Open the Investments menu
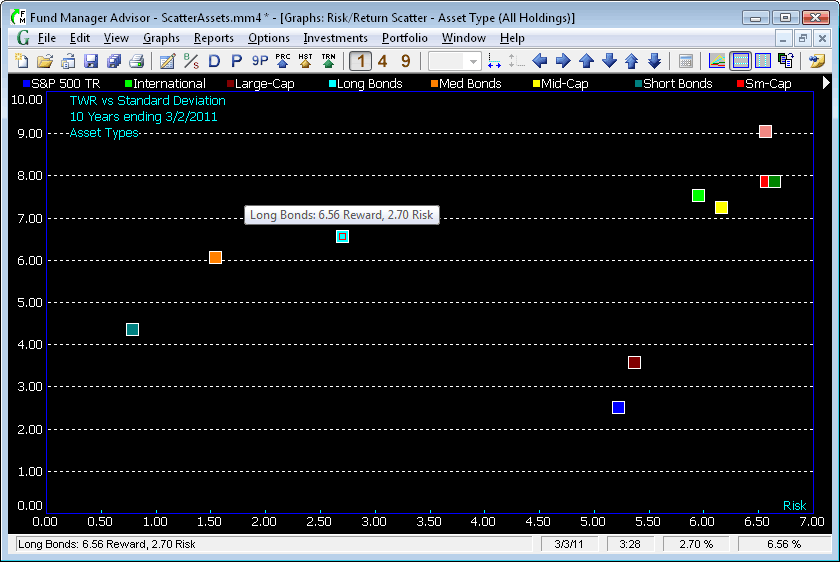 pyautogui.click(x=335, y=38)
